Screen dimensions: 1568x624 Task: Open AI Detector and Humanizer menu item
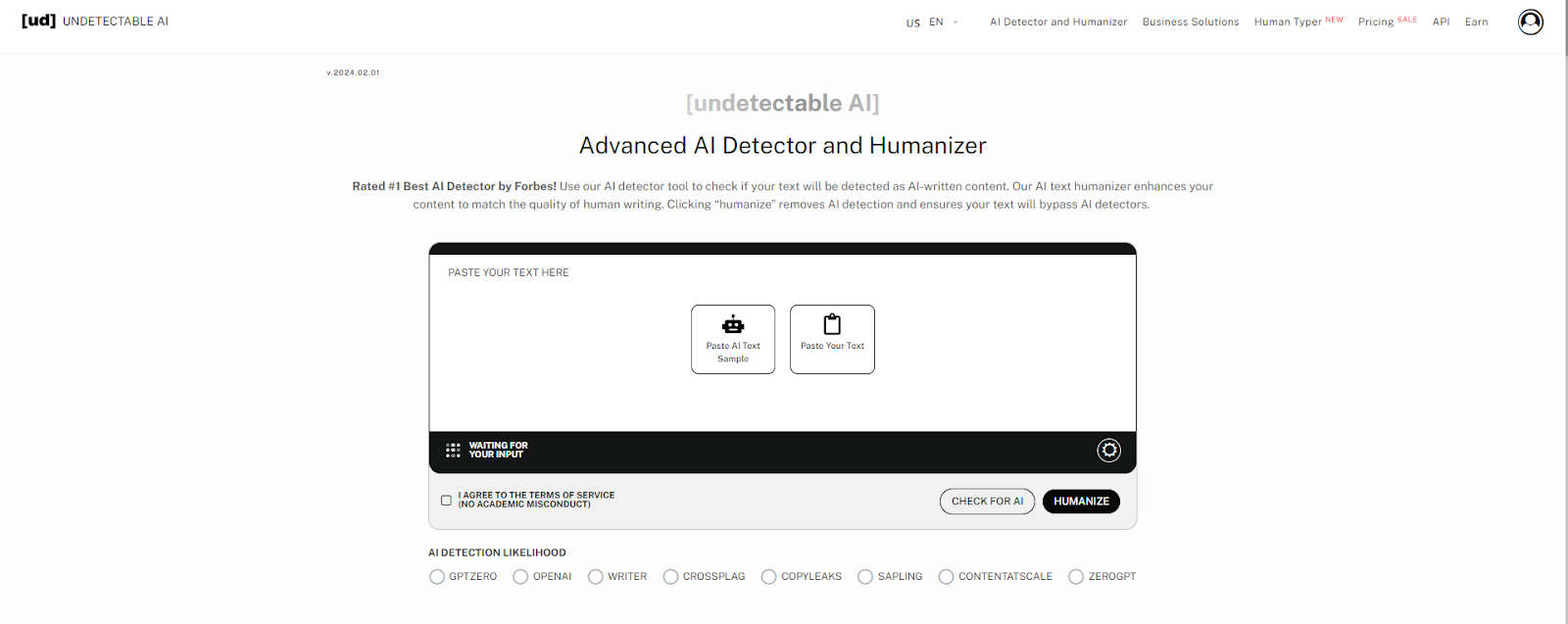[x=1058, y=22]
